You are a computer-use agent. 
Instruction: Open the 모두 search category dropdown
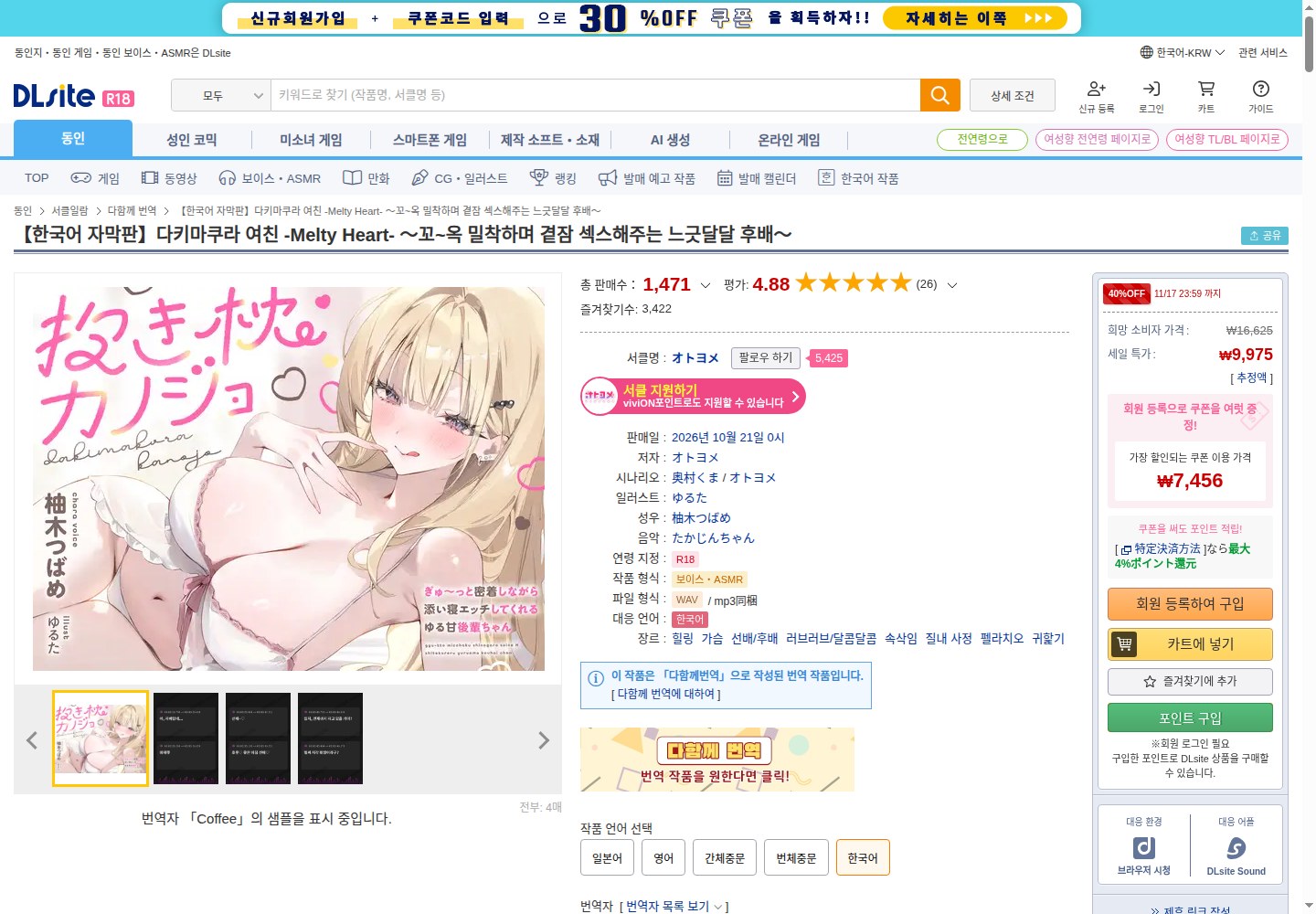click(221, 95)
